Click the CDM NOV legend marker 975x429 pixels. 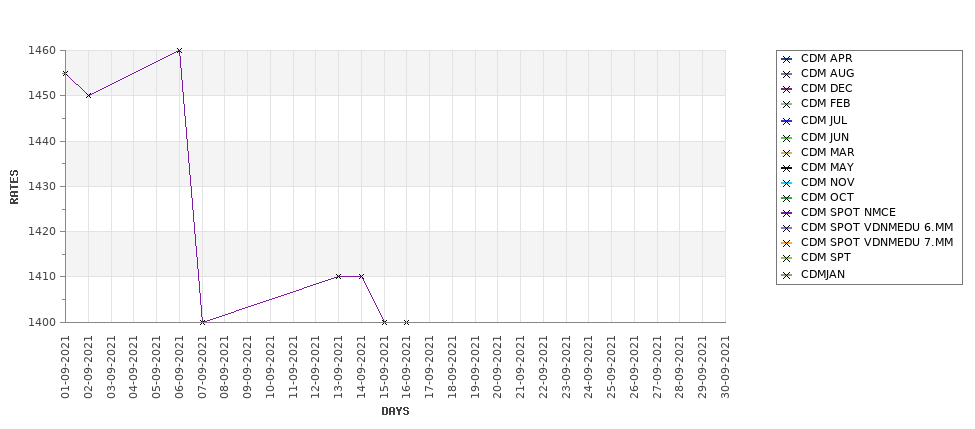point(787,183)
